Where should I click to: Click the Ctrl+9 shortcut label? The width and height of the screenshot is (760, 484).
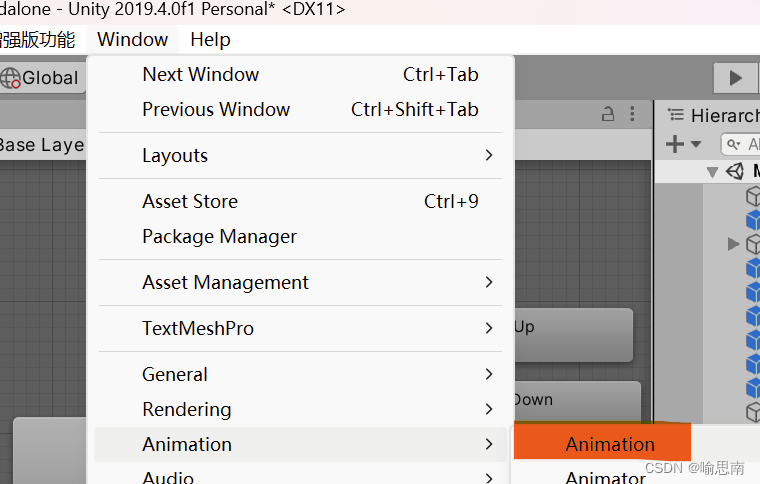[451, 202]
